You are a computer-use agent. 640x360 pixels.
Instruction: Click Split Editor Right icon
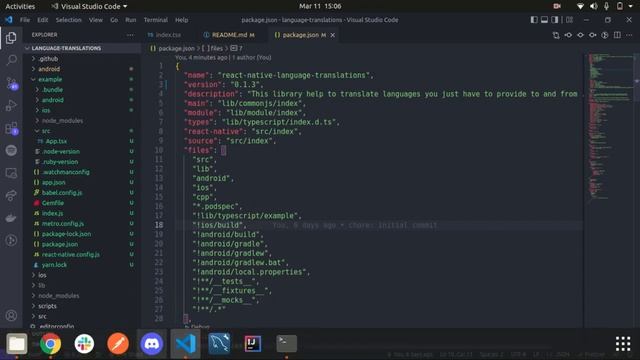click(617, 35)
